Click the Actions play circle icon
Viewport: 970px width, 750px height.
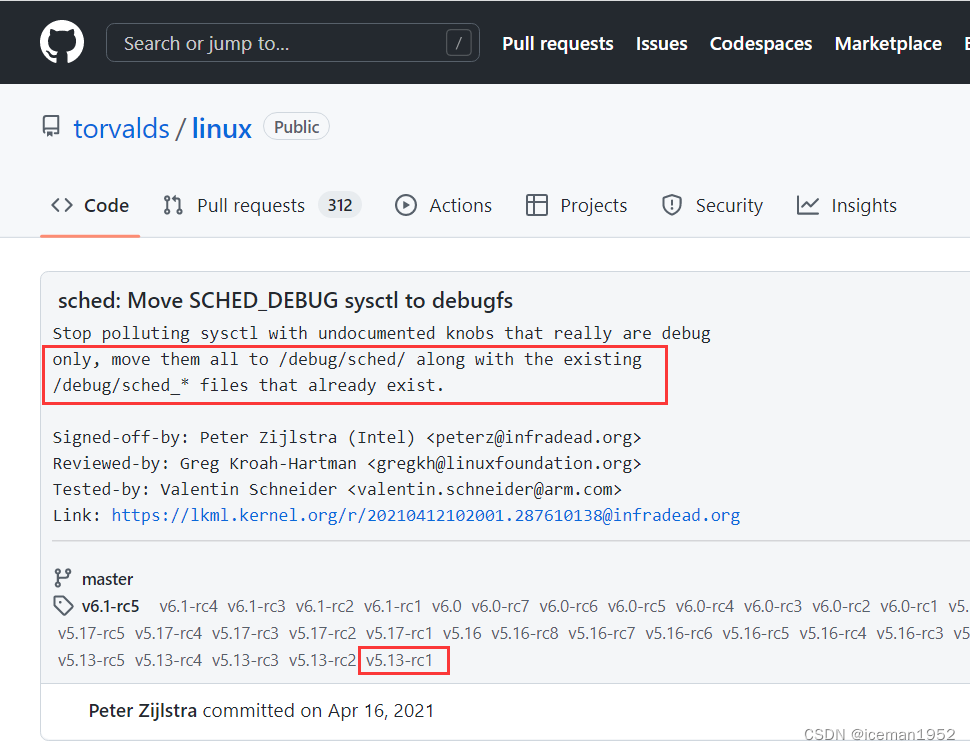[406, 205]
